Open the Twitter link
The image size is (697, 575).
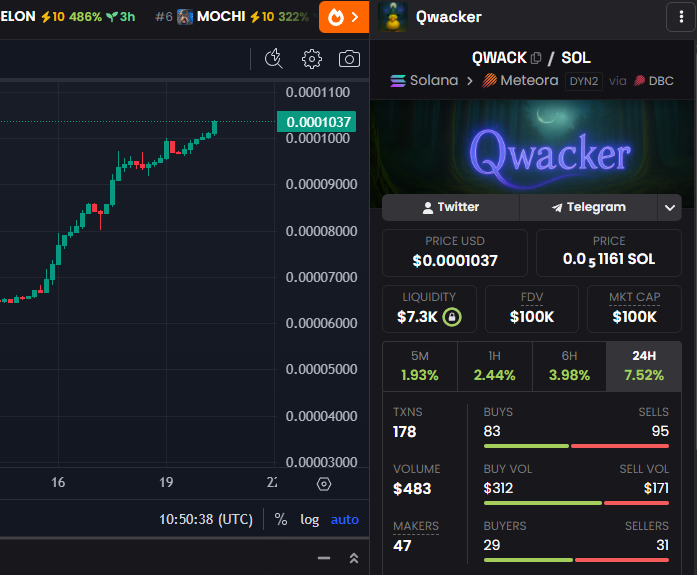451,208
